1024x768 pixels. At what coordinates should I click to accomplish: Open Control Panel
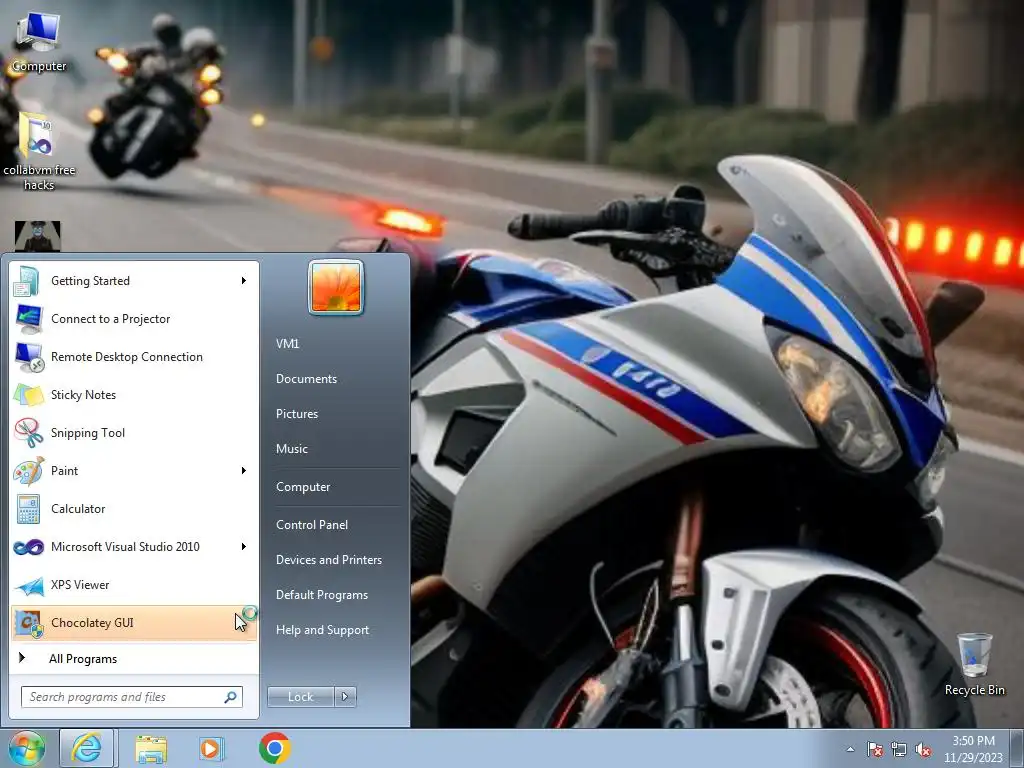click(312, 525)
